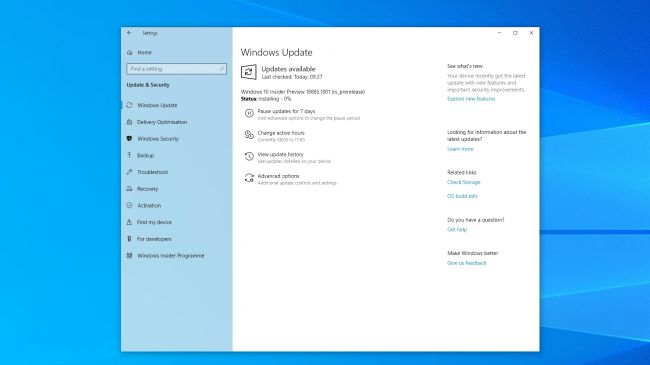This screenshot has height=365, width=650.
Task: Click the Advanced options gear icon
Action: 249,178
